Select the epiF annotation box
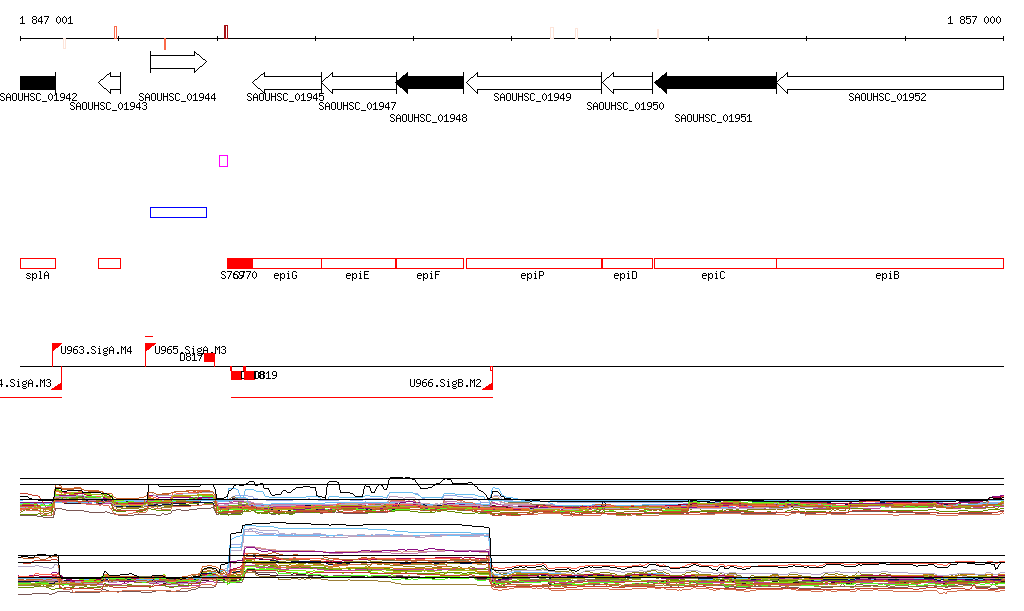 pos(430,264)
